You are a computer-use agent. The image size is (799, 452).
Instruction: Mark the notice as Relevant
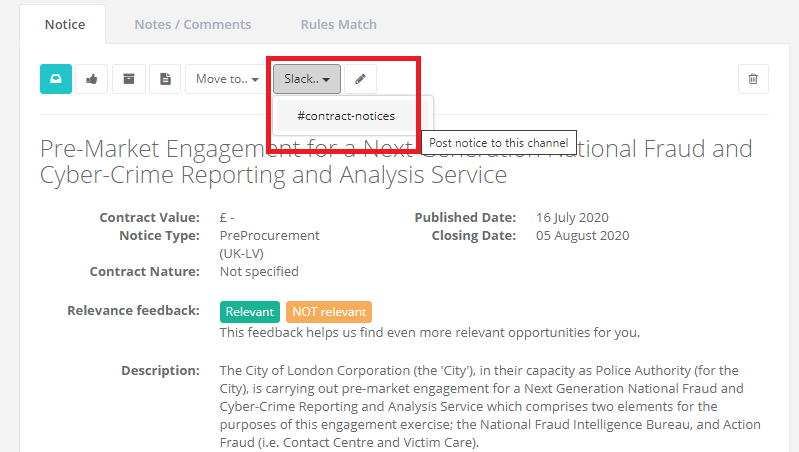(249, 312)
